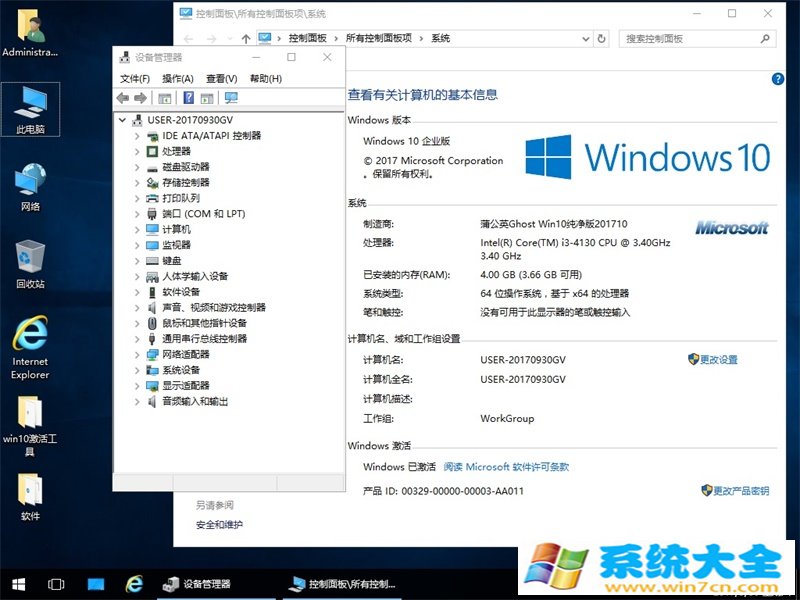Expand the 处理器 (processors) node
Screen dimensions: 800x600
click(x=138, y=151)
